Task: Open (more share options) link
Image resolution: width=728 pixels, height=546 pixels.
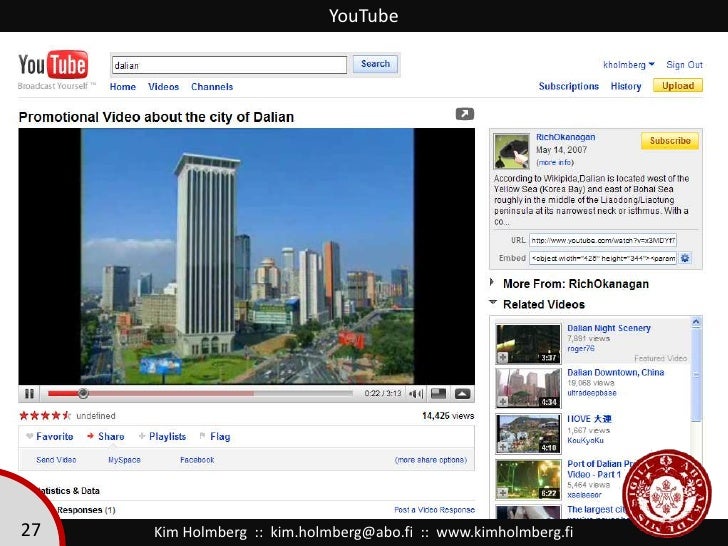Action: coord(430,460)
